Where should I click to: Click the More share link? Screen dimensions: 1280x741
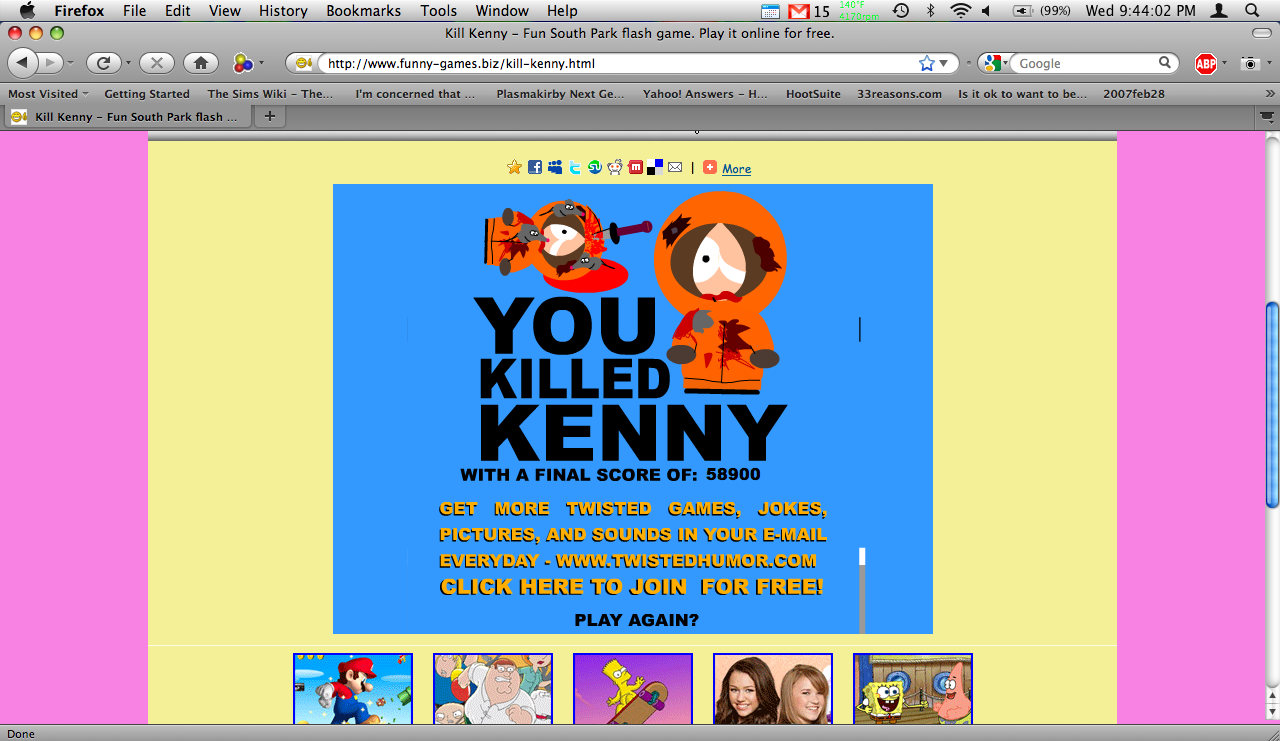[x=736, y=169]
